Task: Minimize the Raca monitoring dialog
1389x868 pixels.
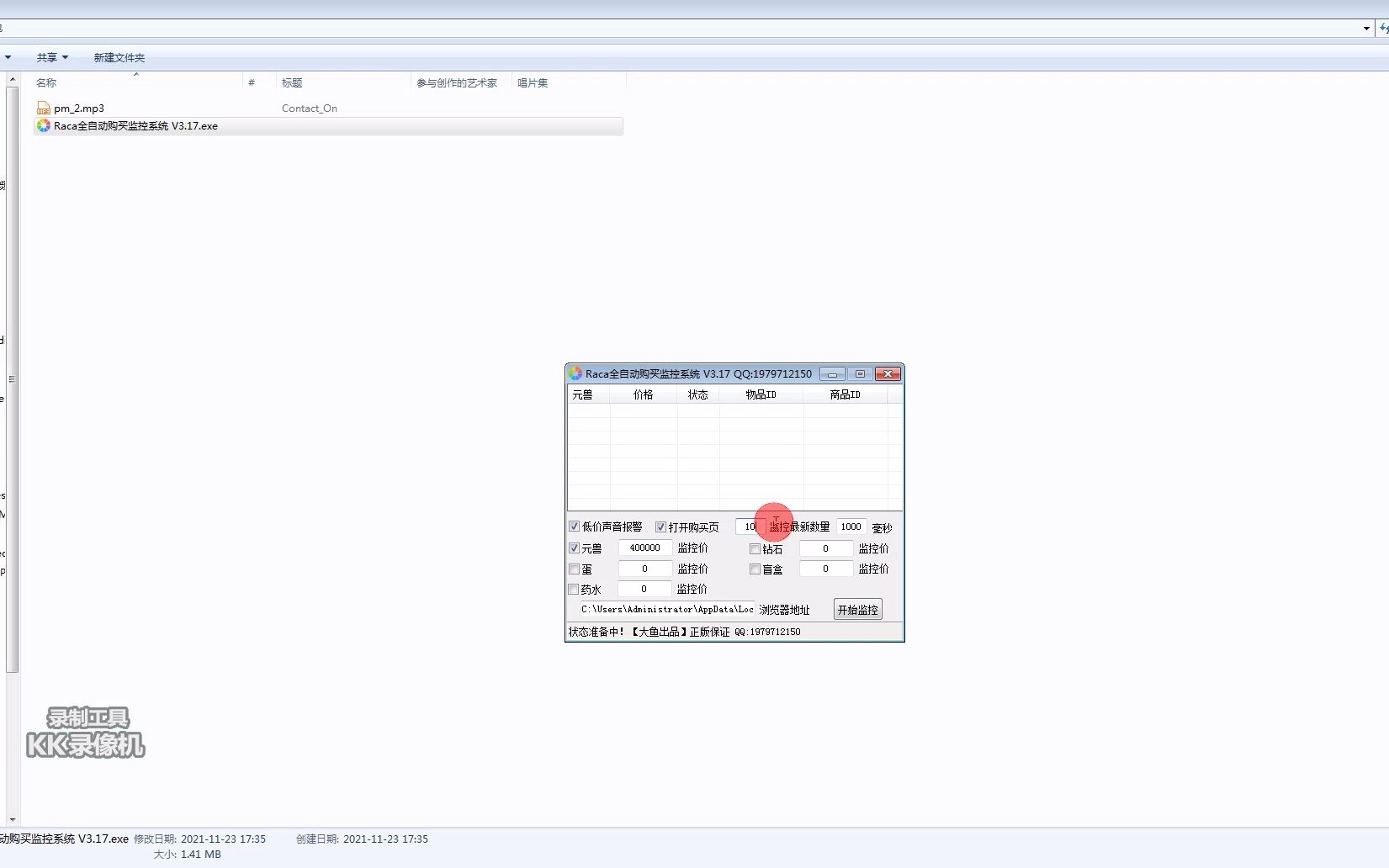Action: point(832,374)
